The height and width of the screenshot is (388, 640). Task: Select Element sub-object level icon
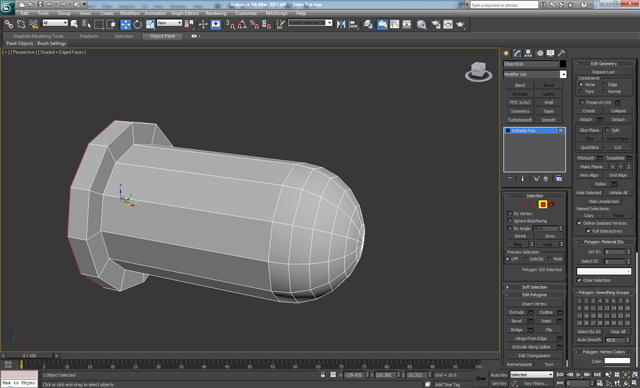coord(552,204)
